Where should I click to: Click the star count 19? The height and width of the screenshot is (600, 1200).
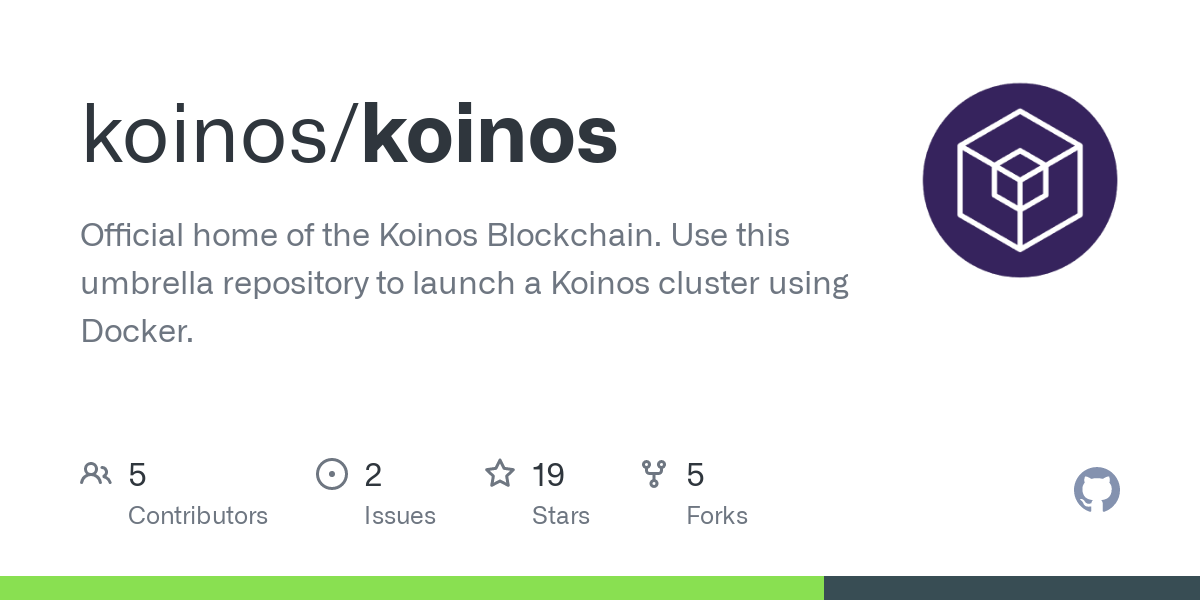548,475
